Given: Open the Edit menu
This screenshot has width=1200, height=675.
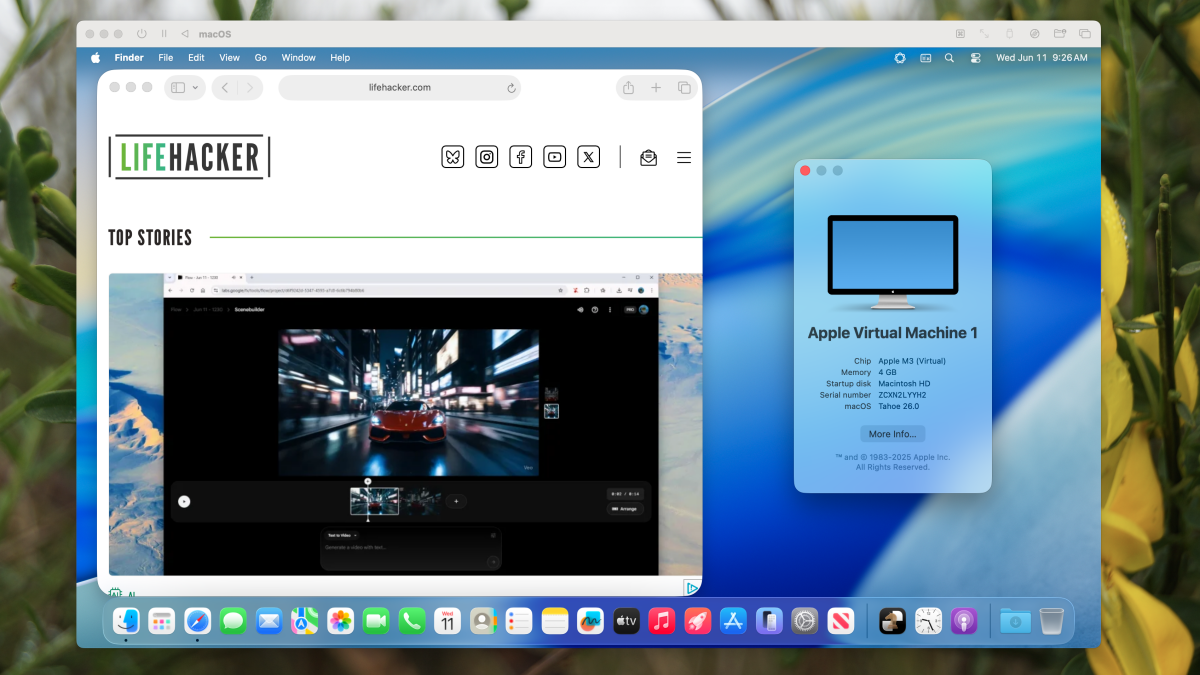Looking at the screenshot, I should click(x=196, y=58).
